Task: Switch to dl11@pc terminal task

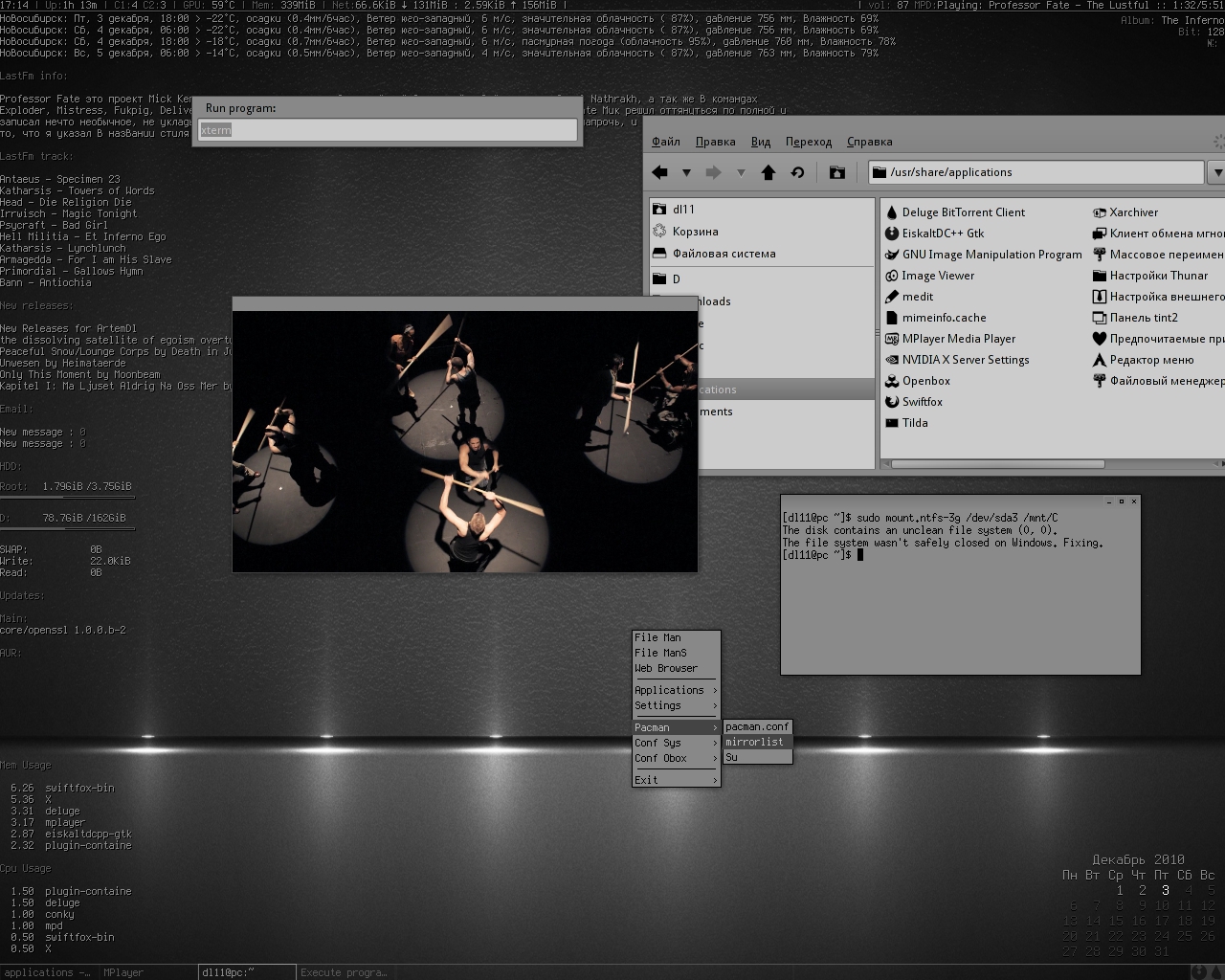Action: pos(246,972)
